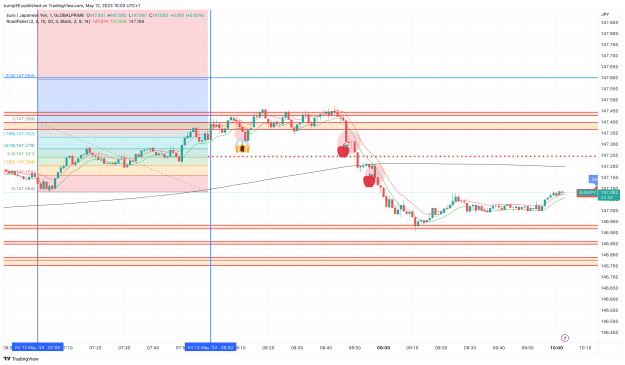Click the 1(147.399) Fibonacci level label

coord(23,119)
